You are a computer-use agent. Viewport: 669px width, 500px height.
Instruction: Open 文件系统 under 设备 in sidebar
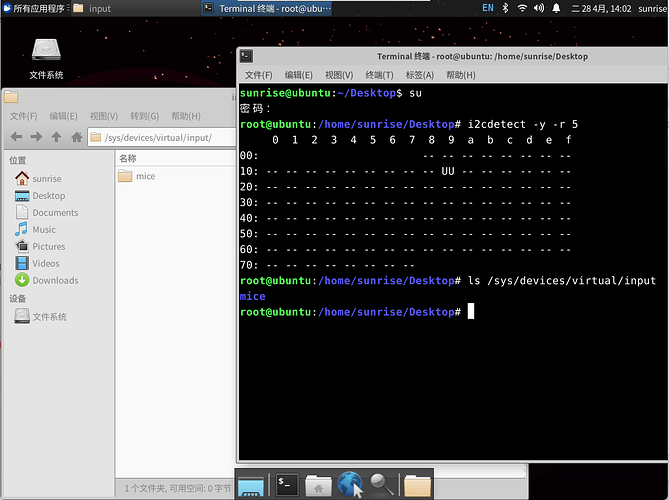click(41, 317)
